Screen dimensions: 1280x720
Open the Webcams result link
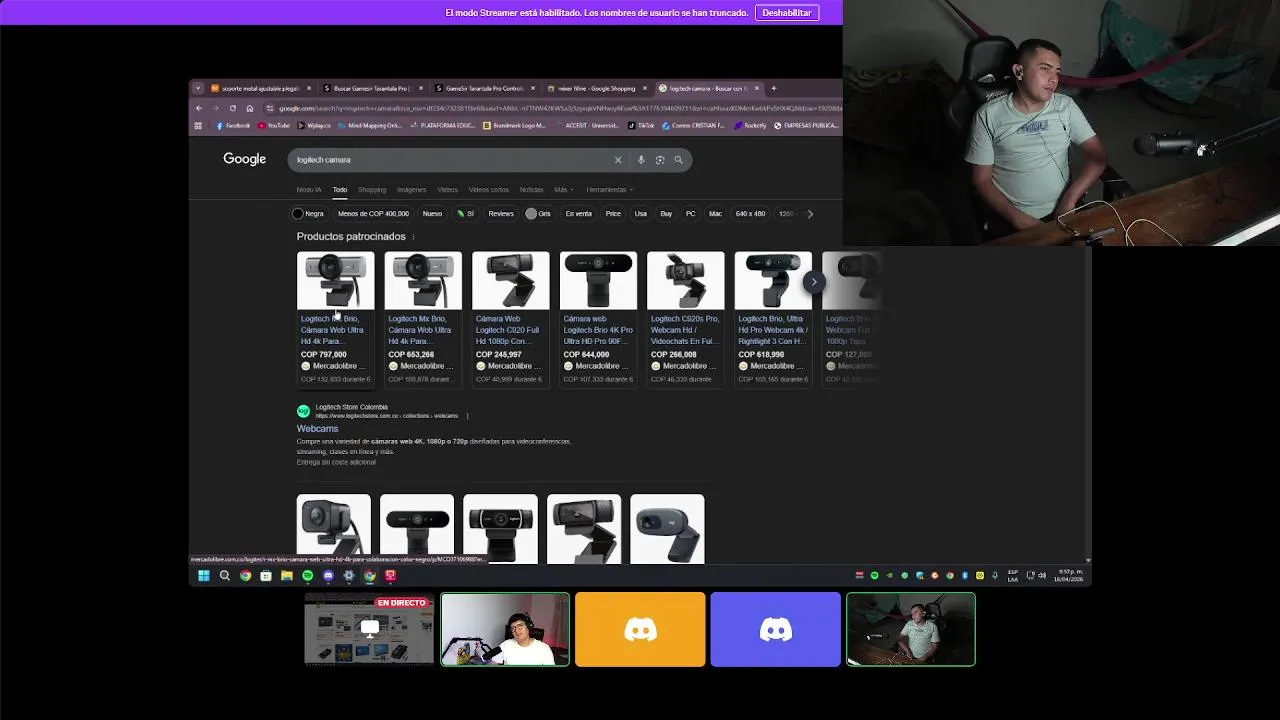click(317, 429)
